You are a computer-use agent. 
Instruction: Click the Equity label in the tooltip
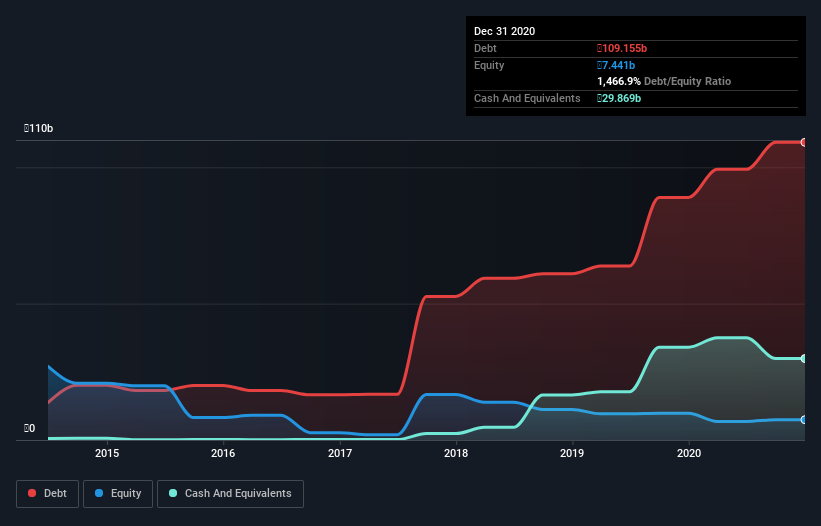click(x=489, y=65)
